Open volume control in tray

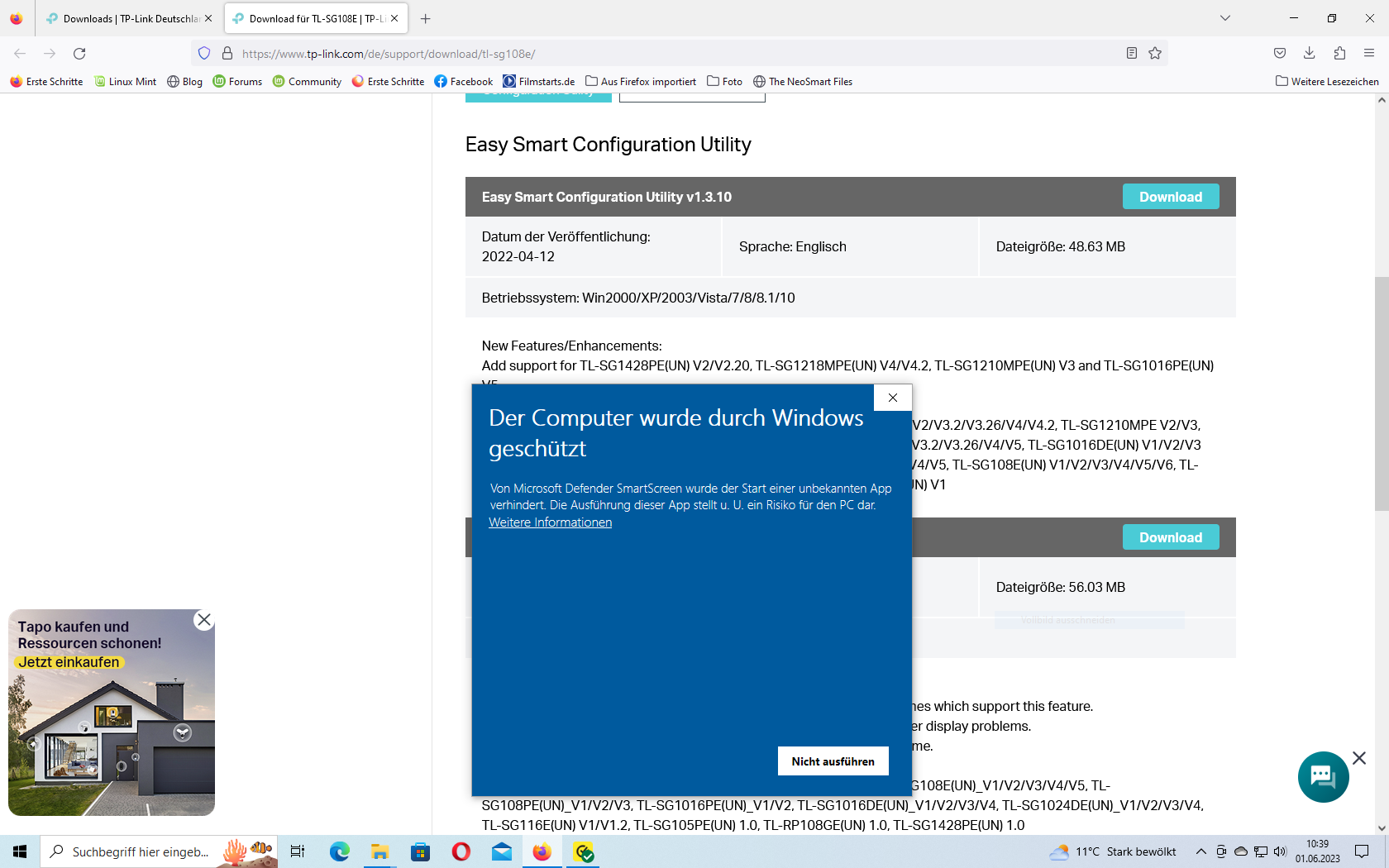pos(1281,851)
